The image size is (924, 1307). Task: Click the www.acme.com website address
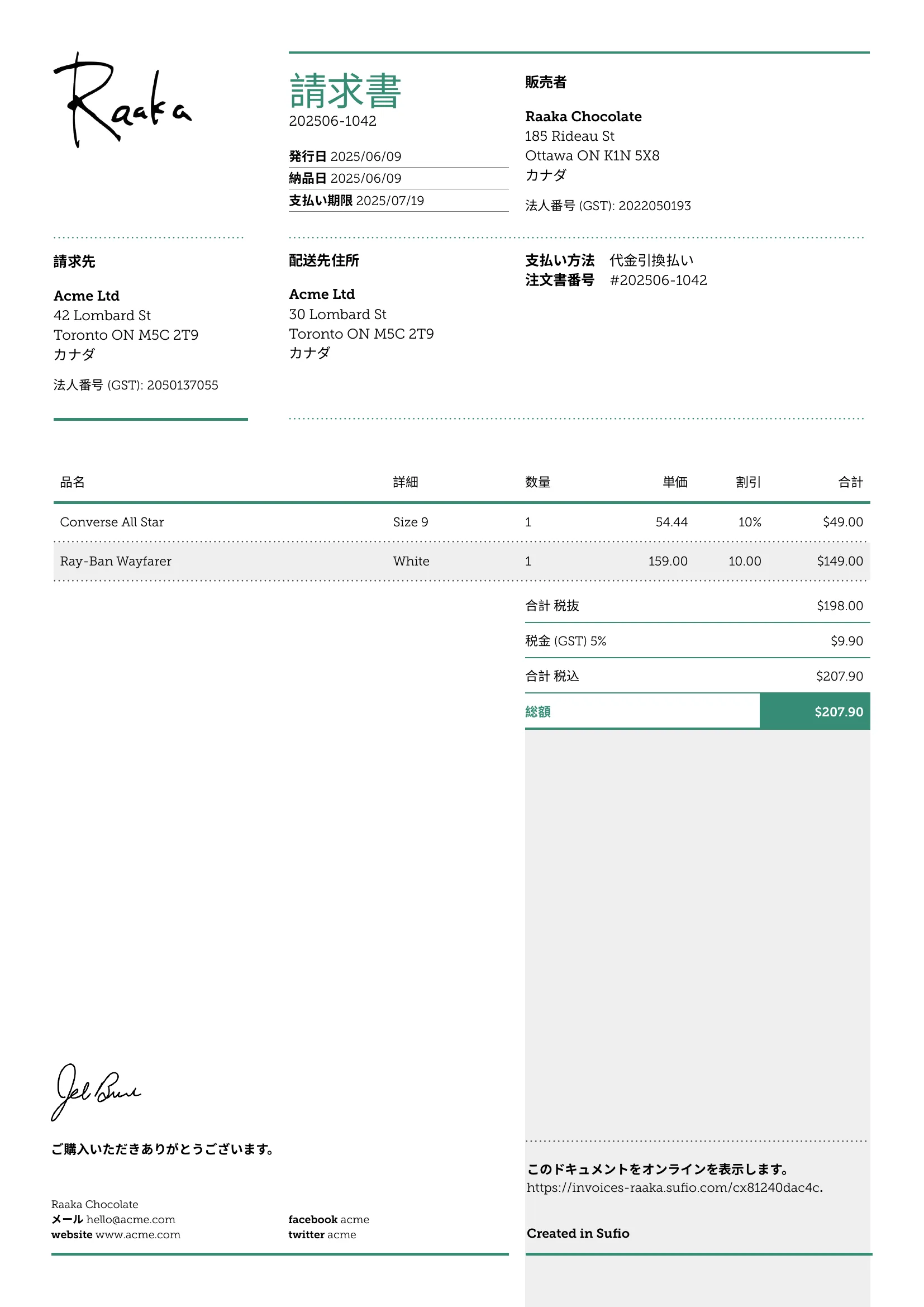tap(137, 1234)
